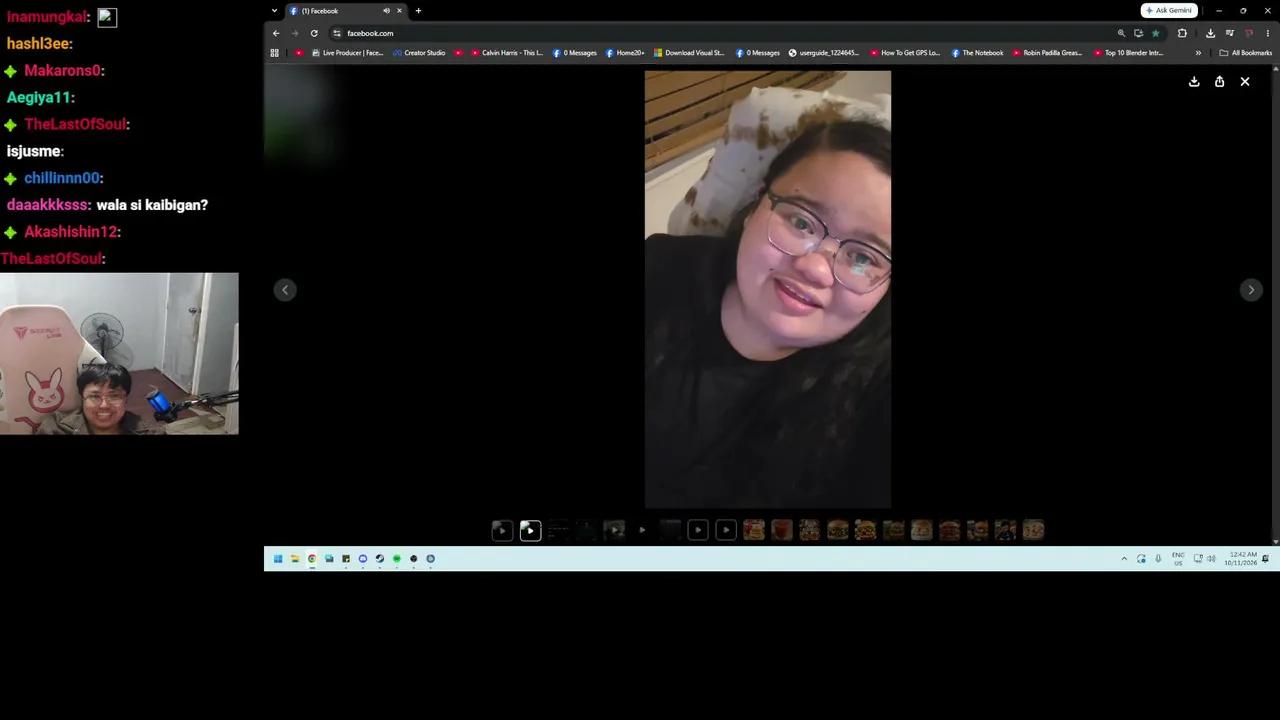
Task: Bookmark this page with the star icon
Action: click(1155, 33)
